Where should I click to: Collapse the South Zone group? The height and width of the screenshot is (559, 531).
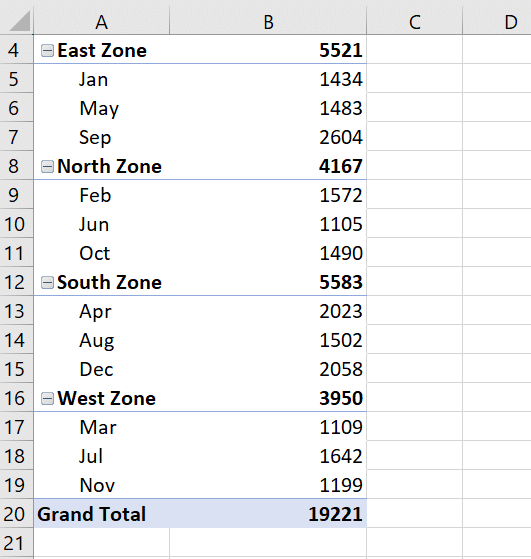(47, 282)
